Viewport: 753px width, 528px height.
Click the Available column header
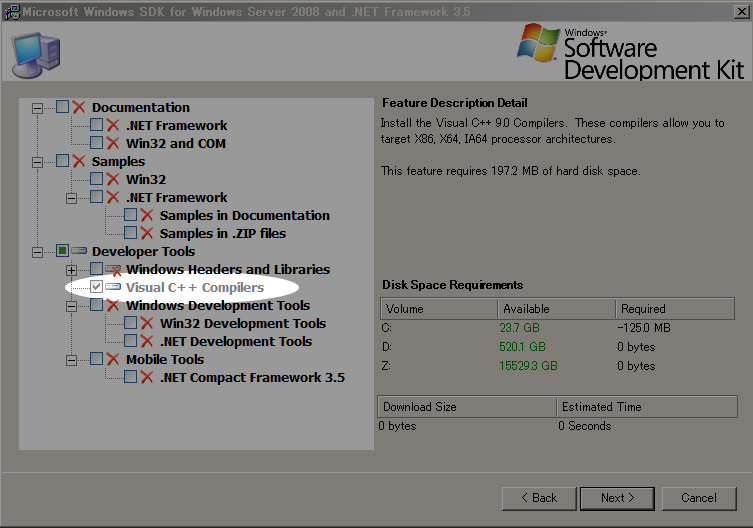tap(557, 309)
